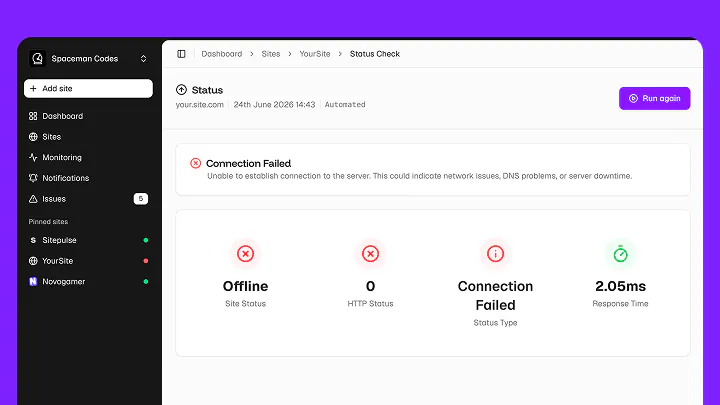
Task: Open Issues in the sidebar
Action: click(x=88, y=199)
